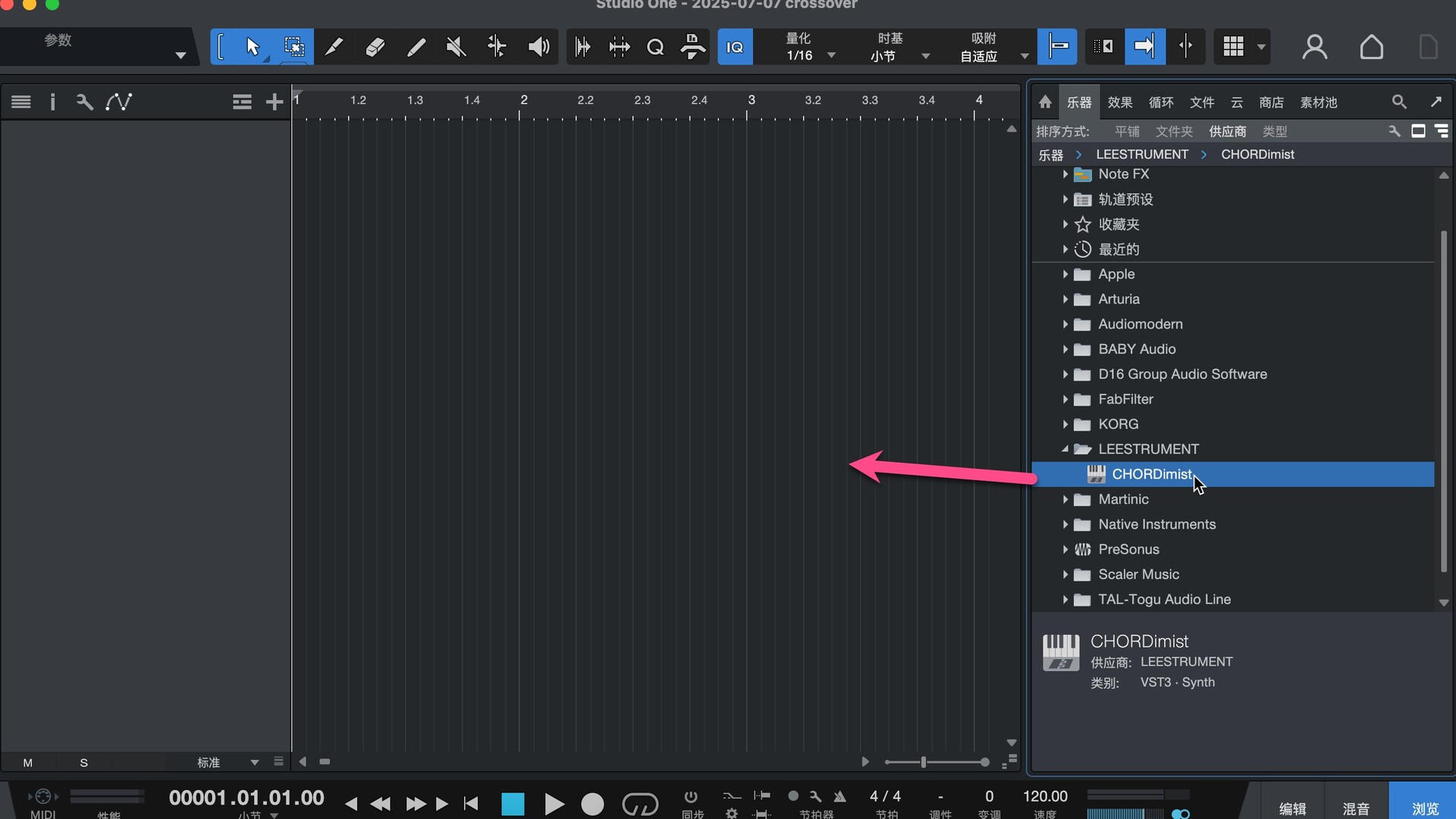Click the Play transport button
Image resolution: width=1456 pixels, height=819 pixels.
tap(554, 804)
